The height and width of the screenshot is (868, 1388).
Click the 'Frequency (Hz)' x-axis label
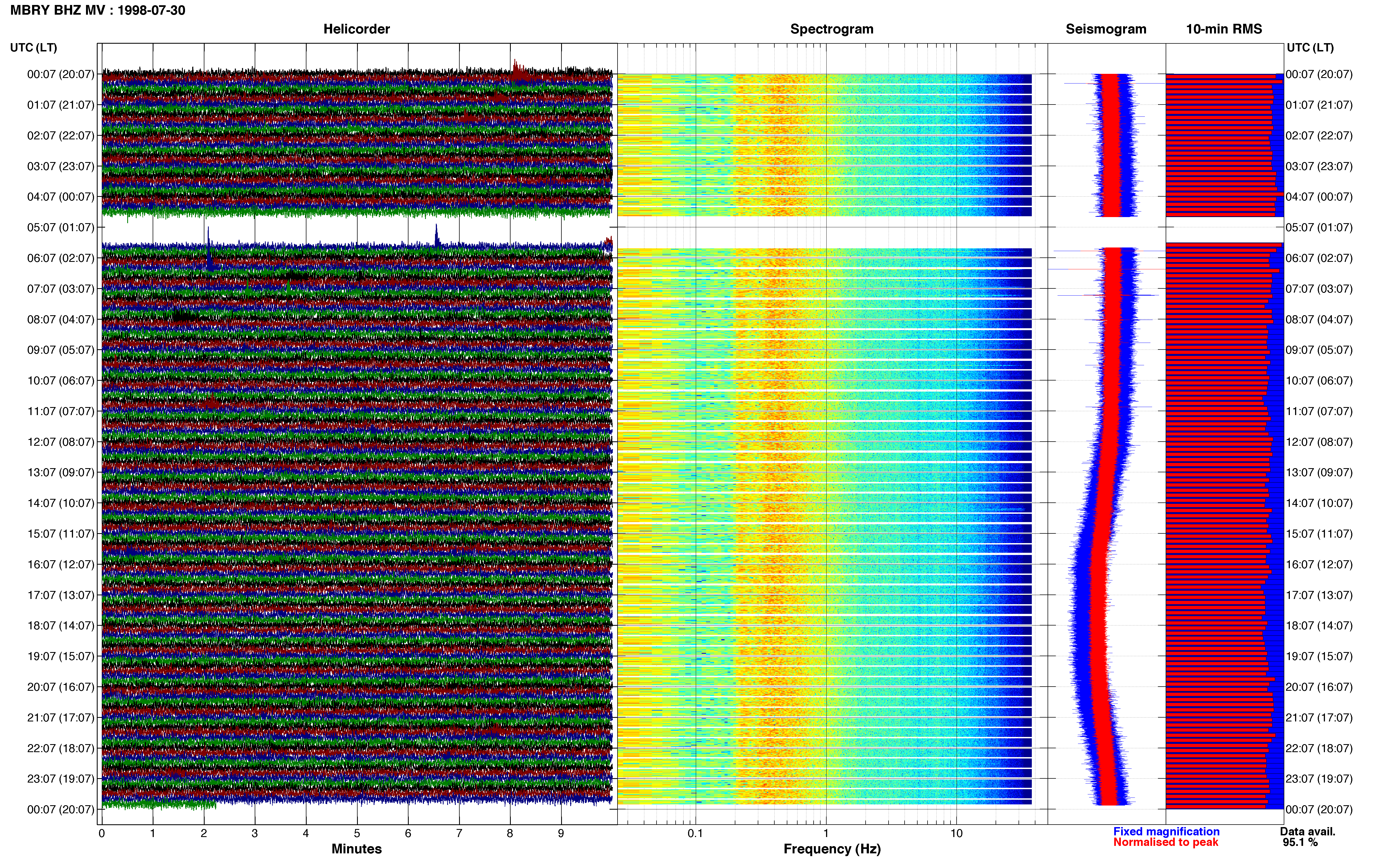pyautogui.click(x=832, y=849)
